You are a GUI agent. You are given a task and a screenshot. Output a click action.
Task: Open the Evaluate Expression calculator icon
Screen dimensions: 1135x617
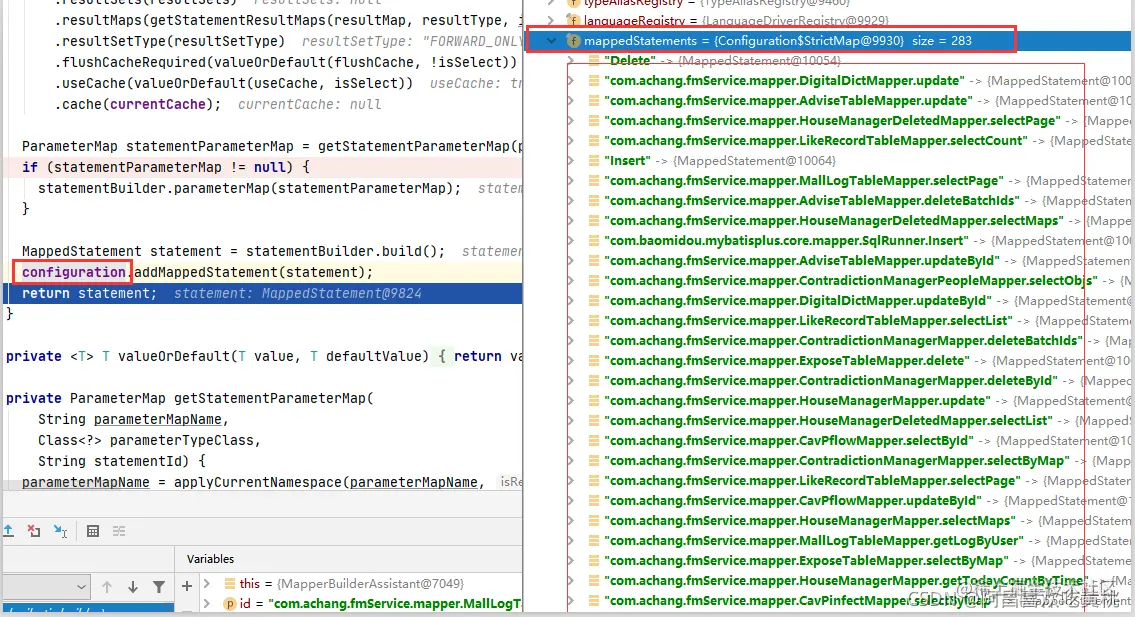point(93,531)
